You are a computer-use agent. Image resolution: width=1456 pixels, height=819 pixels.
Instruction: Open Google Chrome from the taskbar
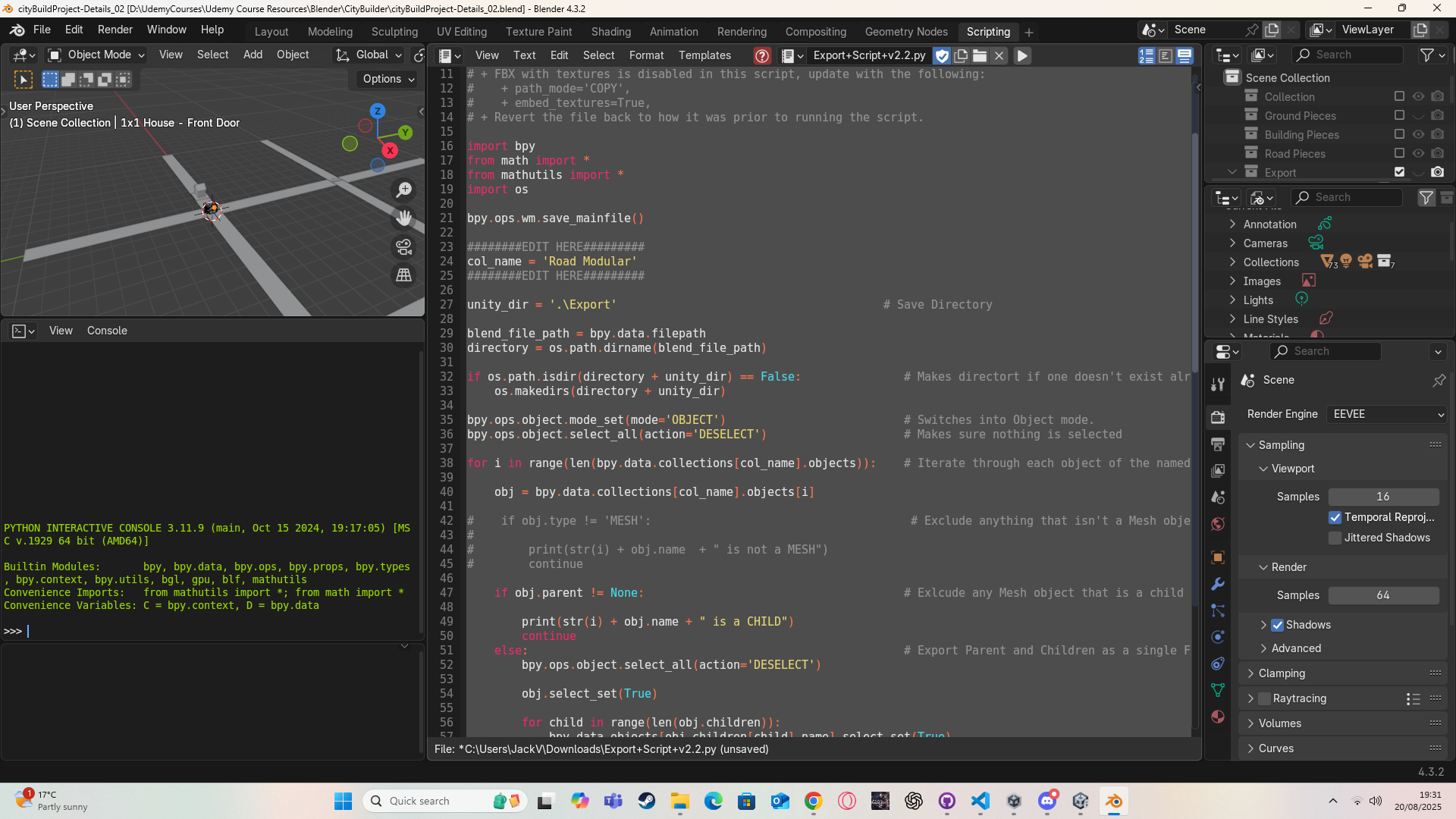point(814,801)
